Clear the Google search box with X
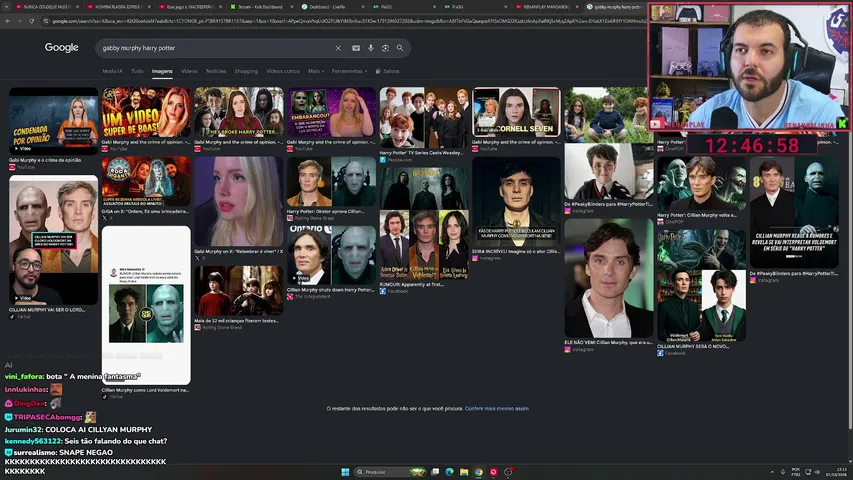 click(338, 48)
